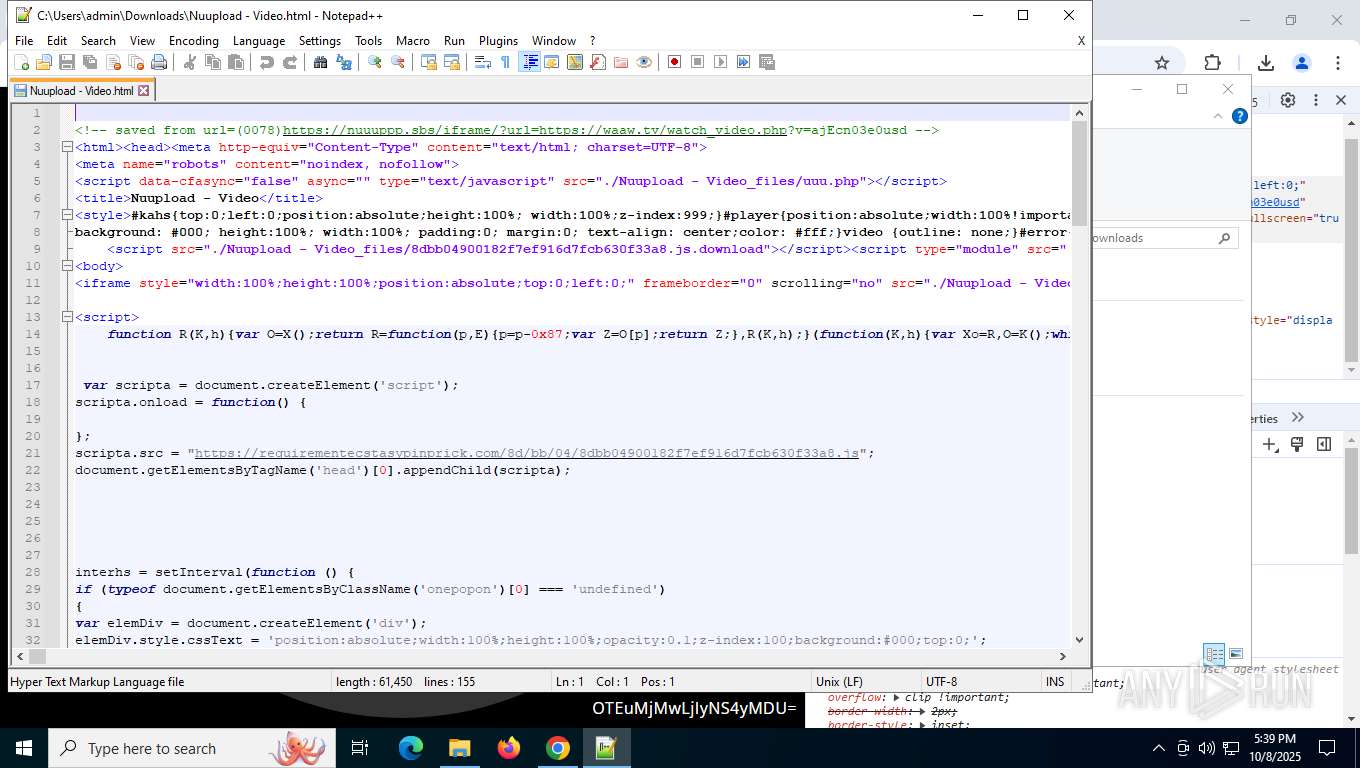Open the Document Map icon
This screenshot has width=1360, height=768.
575,62
